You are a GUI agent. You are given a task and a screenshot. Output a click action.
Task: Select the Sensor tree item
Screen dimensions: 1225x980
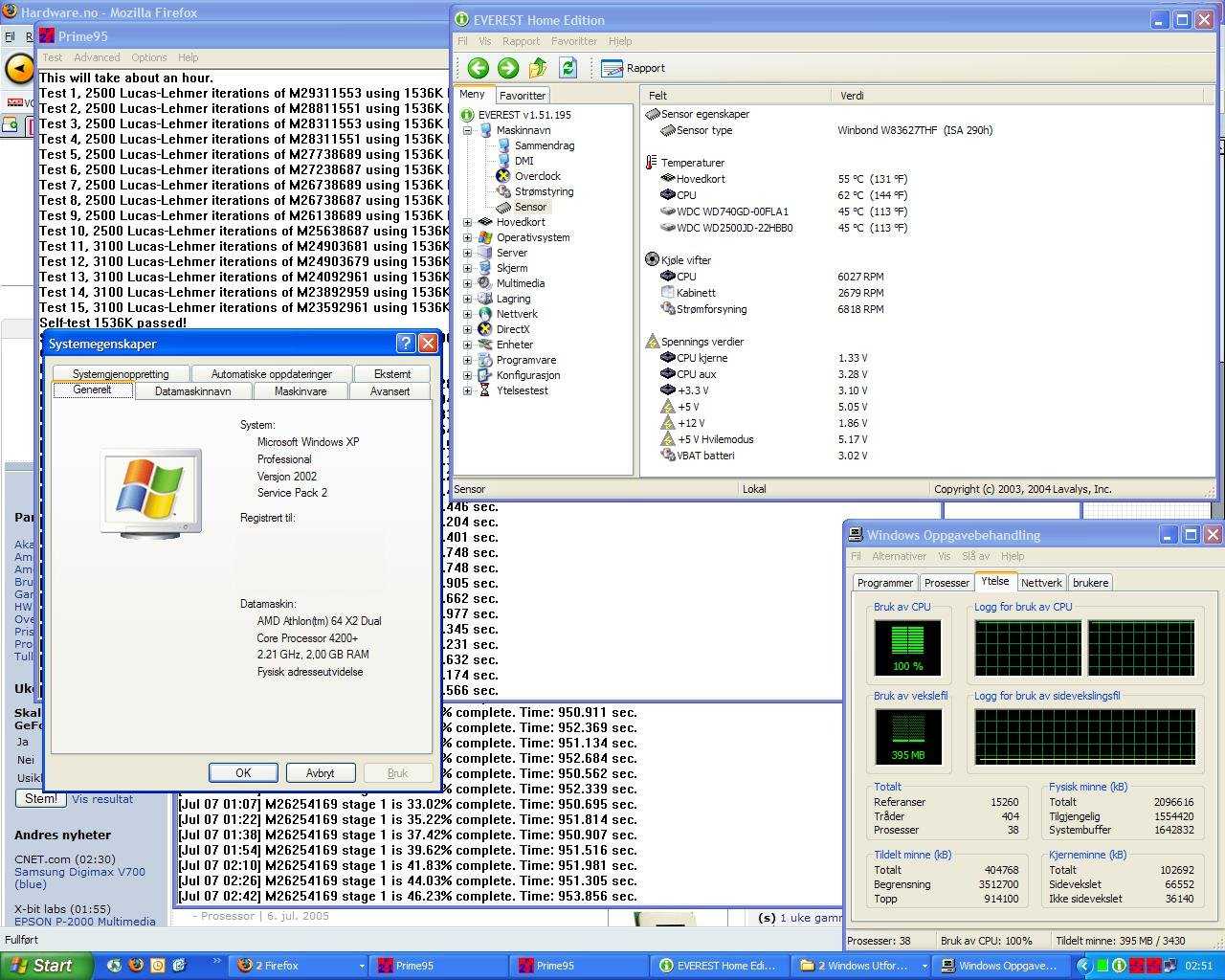point(529,207)
